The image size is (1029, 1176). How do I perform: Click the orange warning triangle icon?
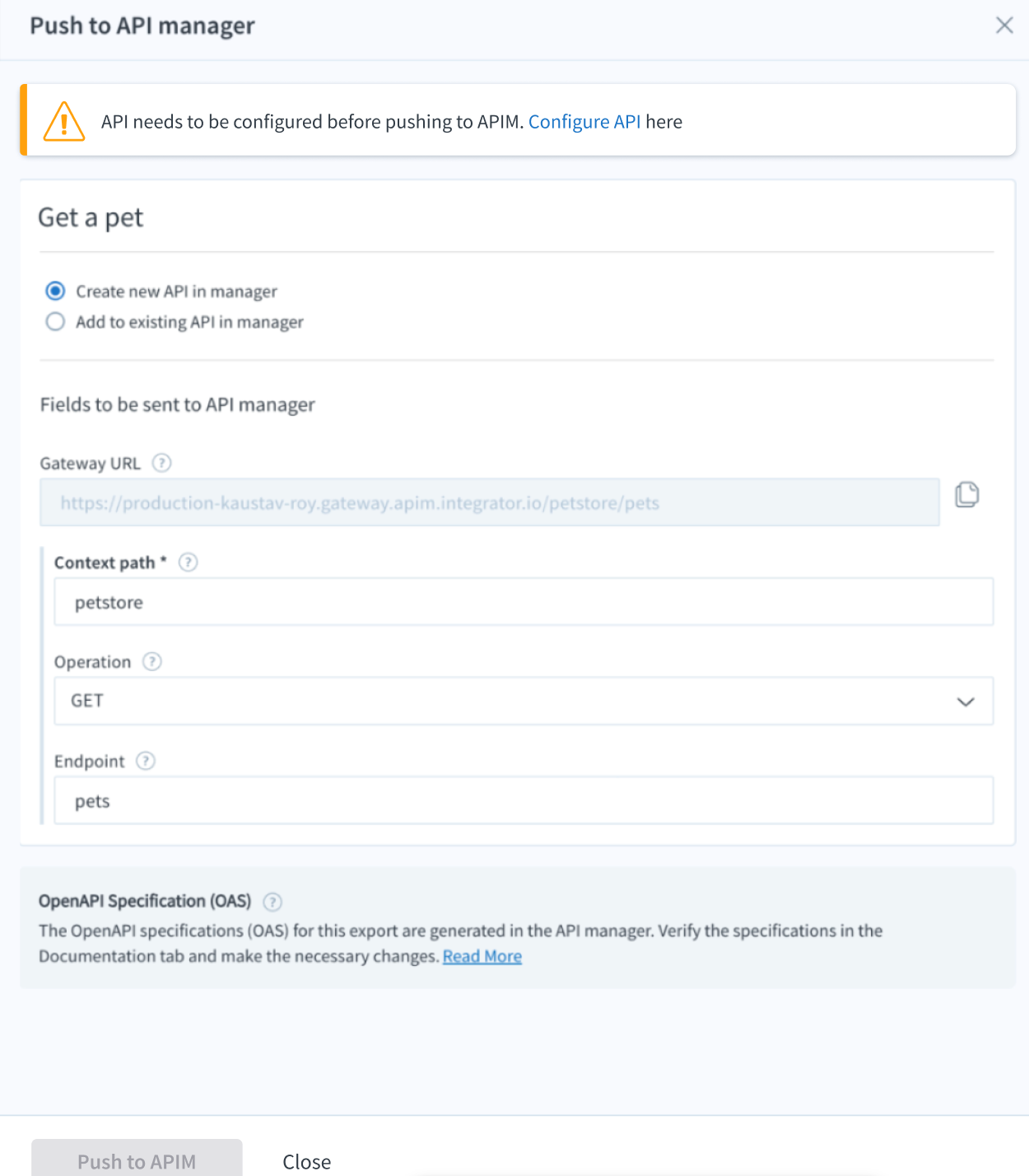(64, 121)
